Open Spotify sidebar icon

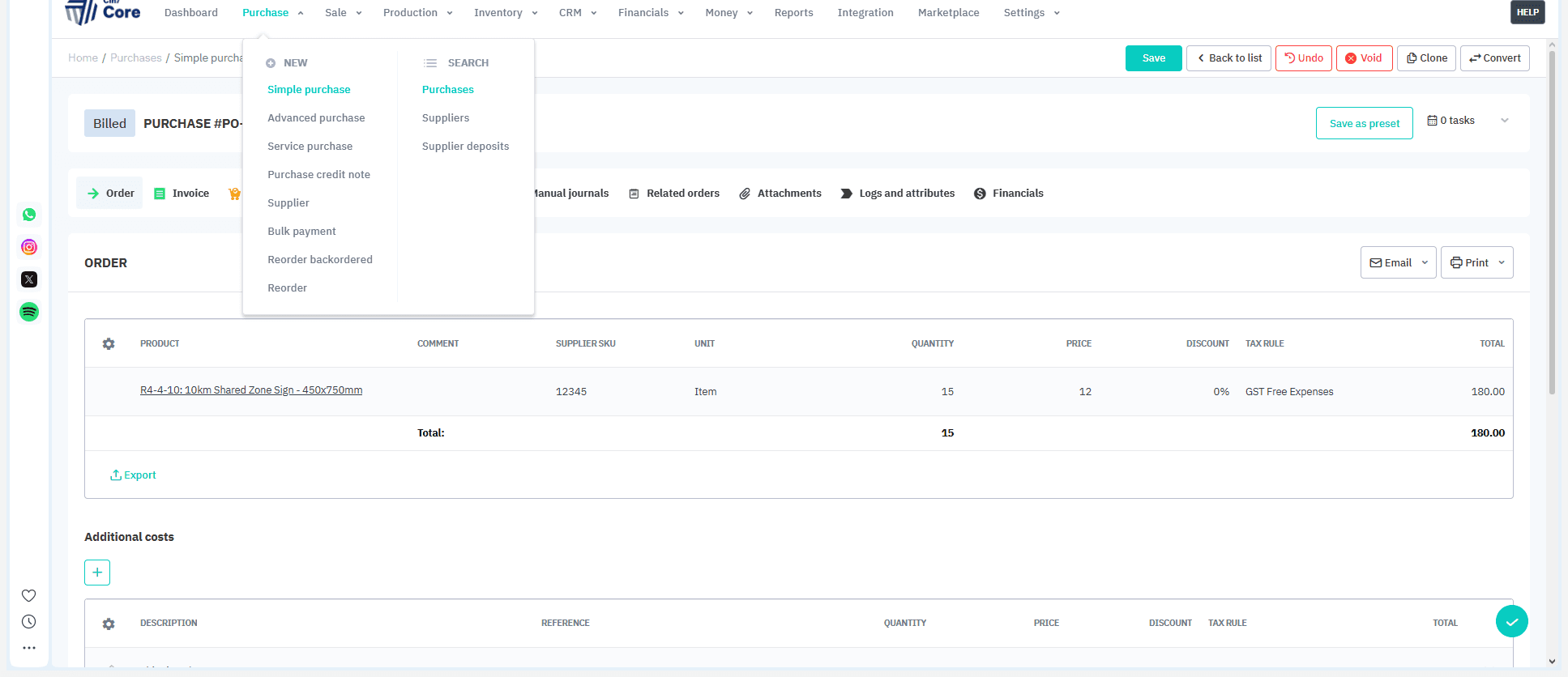click(29, 312)
